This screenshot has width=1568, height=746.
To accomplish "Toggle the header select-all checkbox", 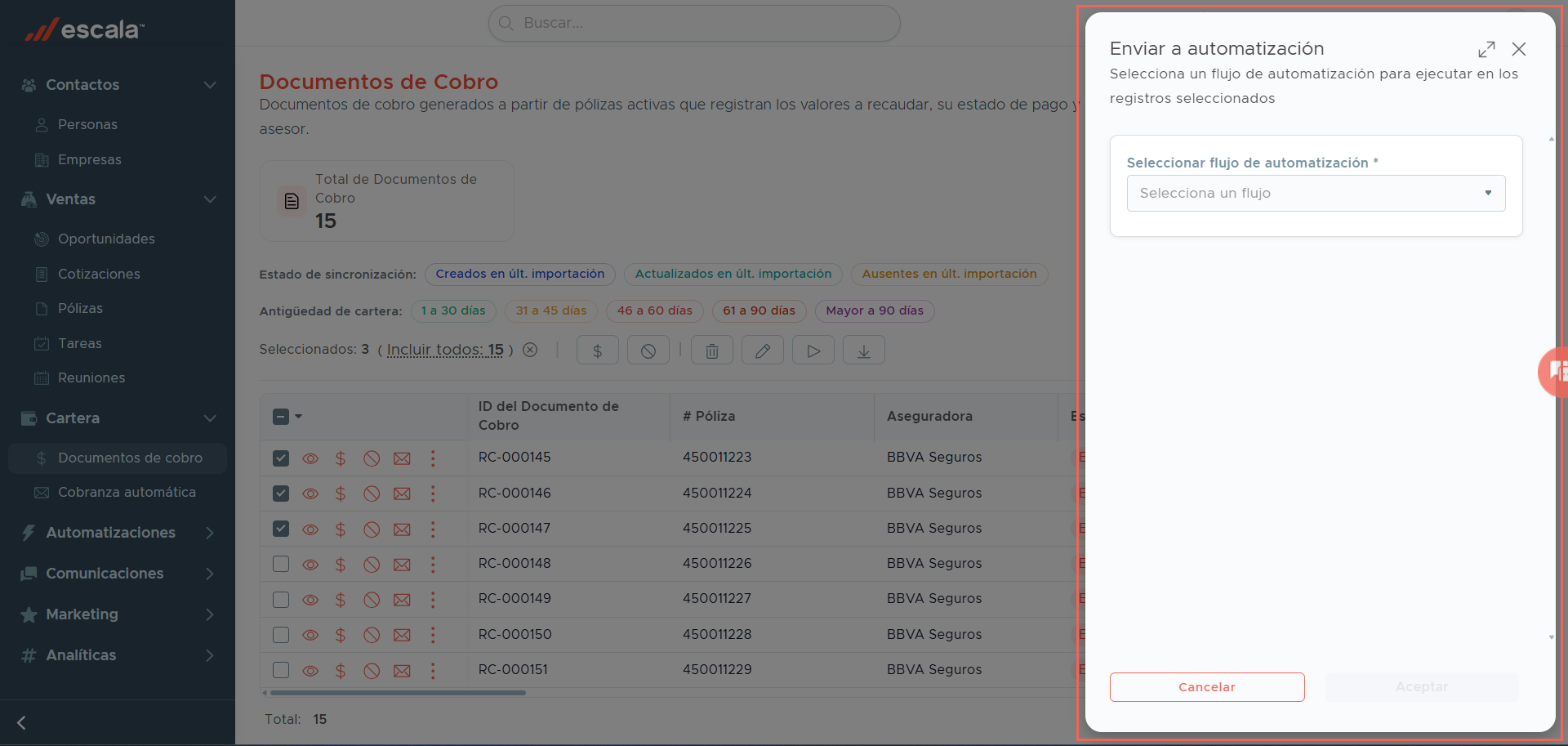I will click(x=281, y=417).
